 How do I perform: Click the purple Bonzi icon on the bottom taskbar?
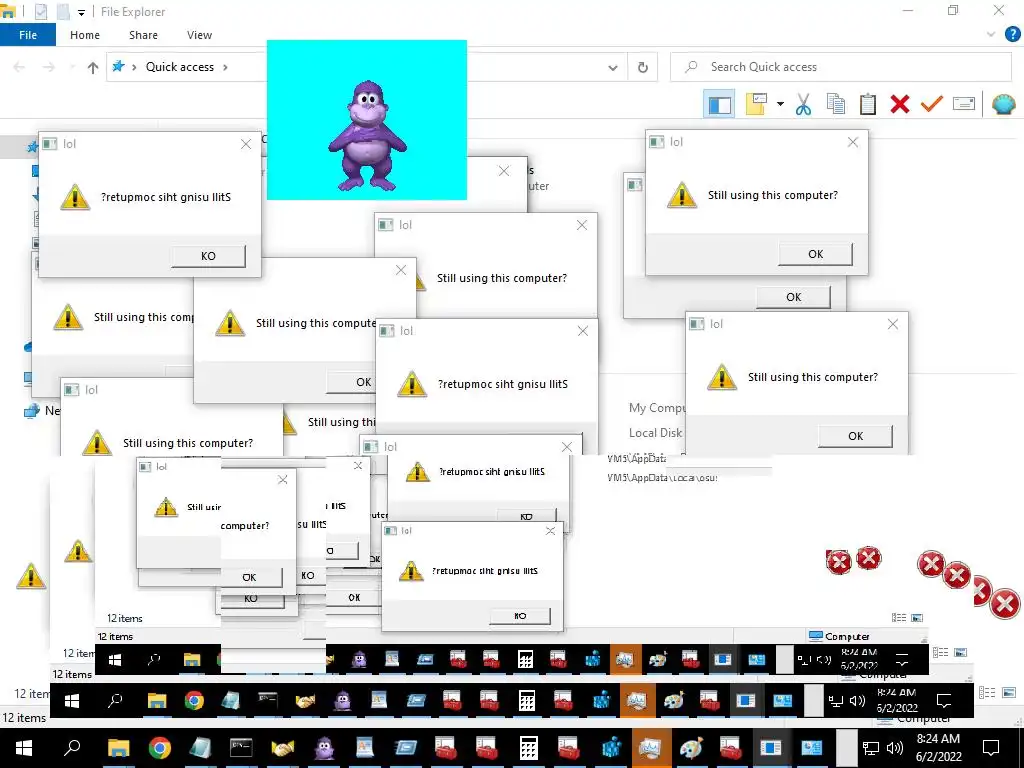pos(324,748)
